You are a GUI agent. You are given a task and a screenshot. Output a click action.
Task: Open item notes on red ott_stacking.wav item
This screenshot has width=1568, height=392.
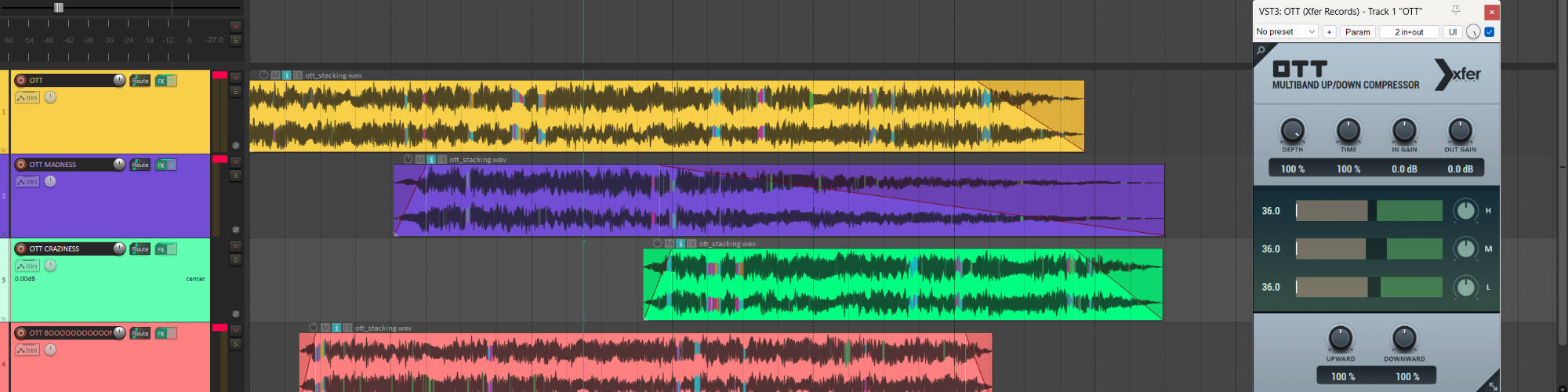(x=336, y=328)
